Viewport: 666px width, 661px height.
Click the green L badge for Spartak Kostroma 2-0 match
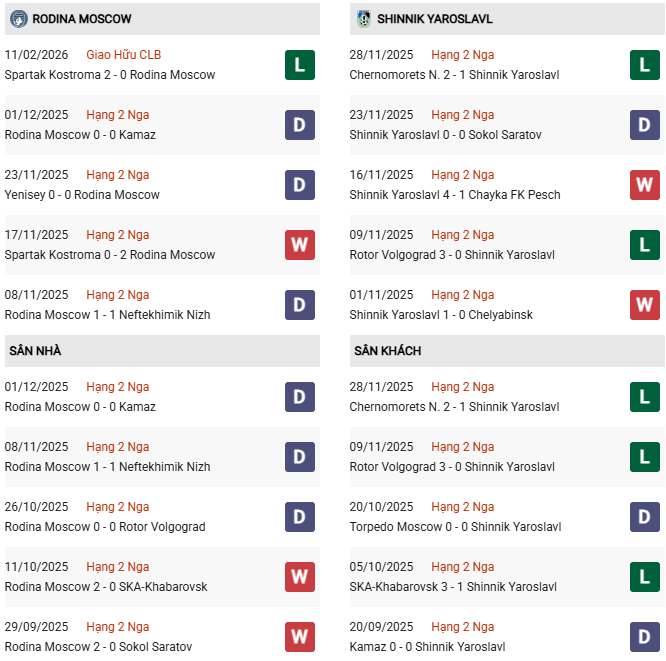[300, 65]
